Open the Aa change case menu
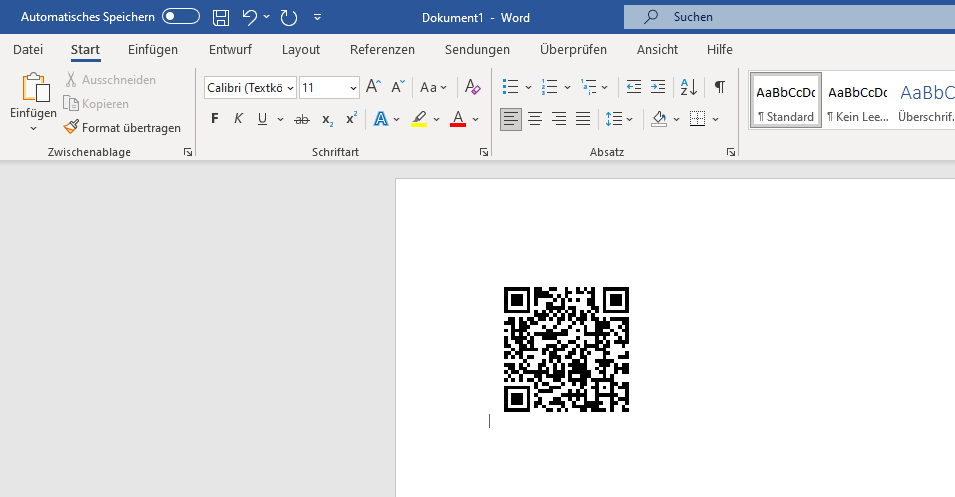The height and width of the screenshot is (497, 955). tap(433, 88)
